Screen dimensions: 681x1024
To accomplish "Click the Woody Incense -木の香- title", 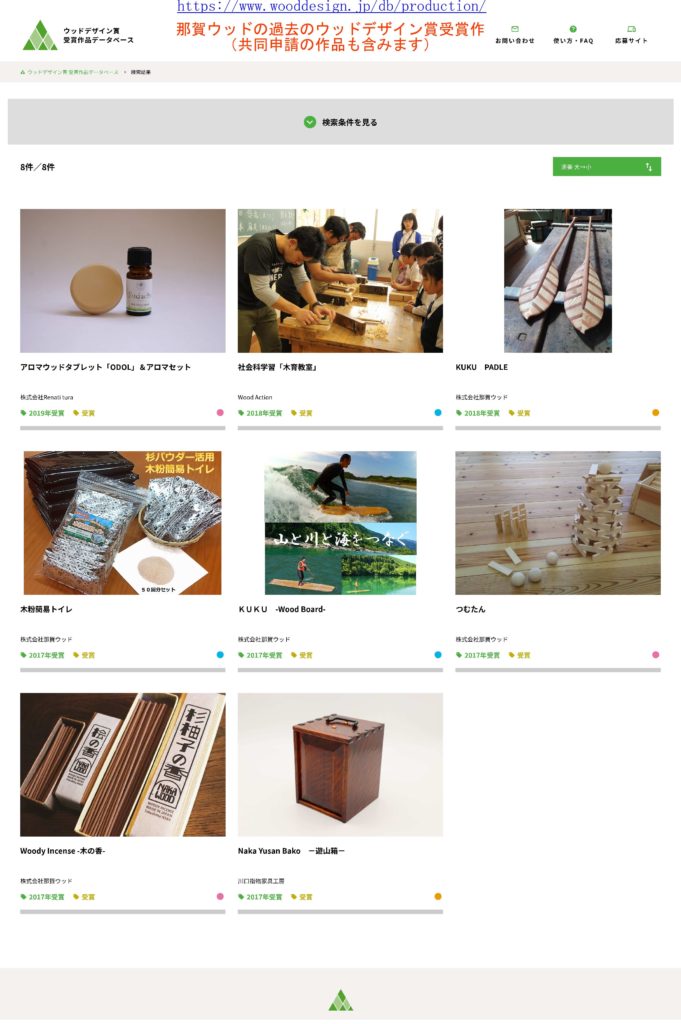I will point(63,851).
